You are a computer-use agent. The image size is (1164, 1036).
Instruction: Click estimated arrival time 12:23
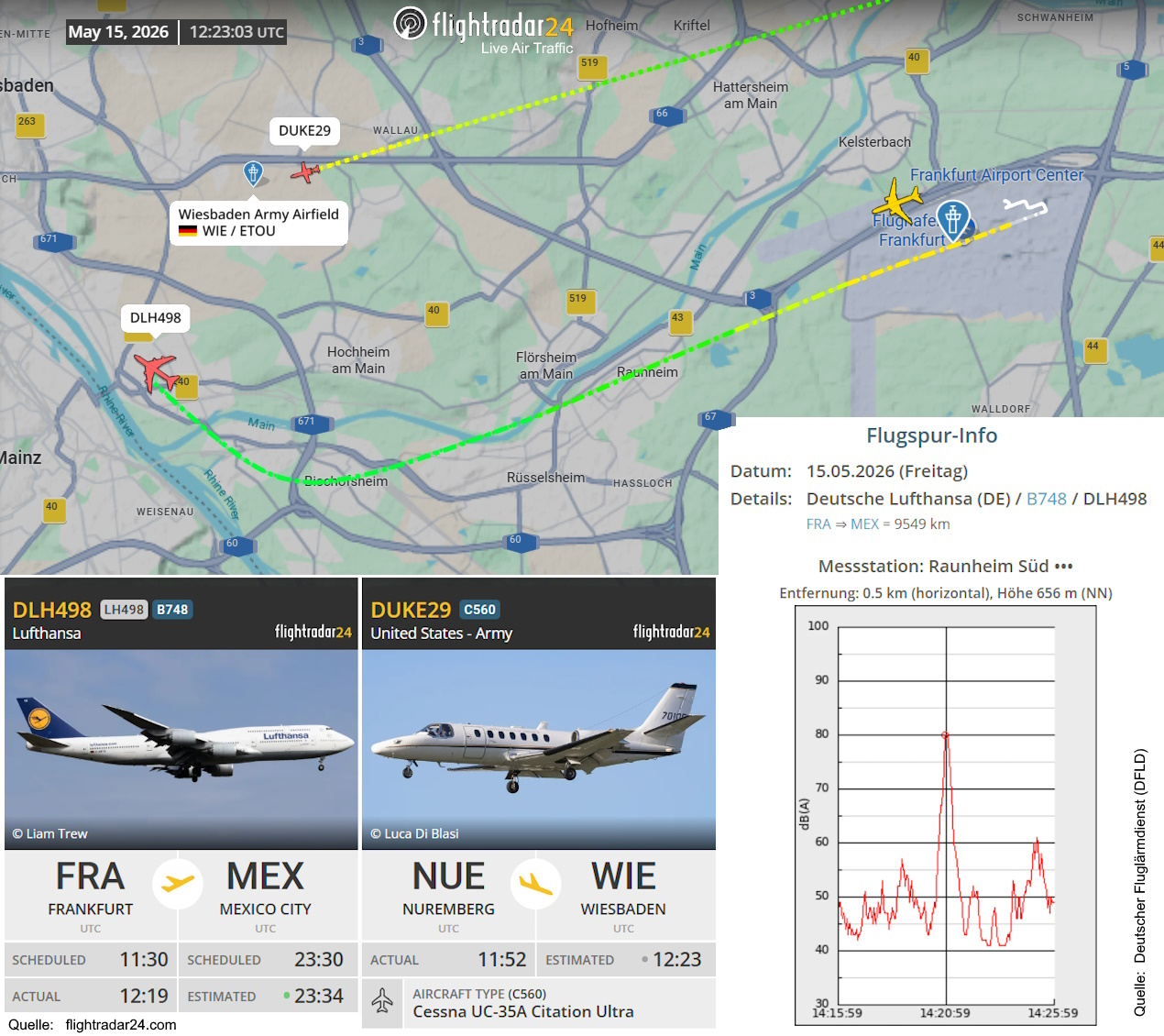tap(676, 960)
